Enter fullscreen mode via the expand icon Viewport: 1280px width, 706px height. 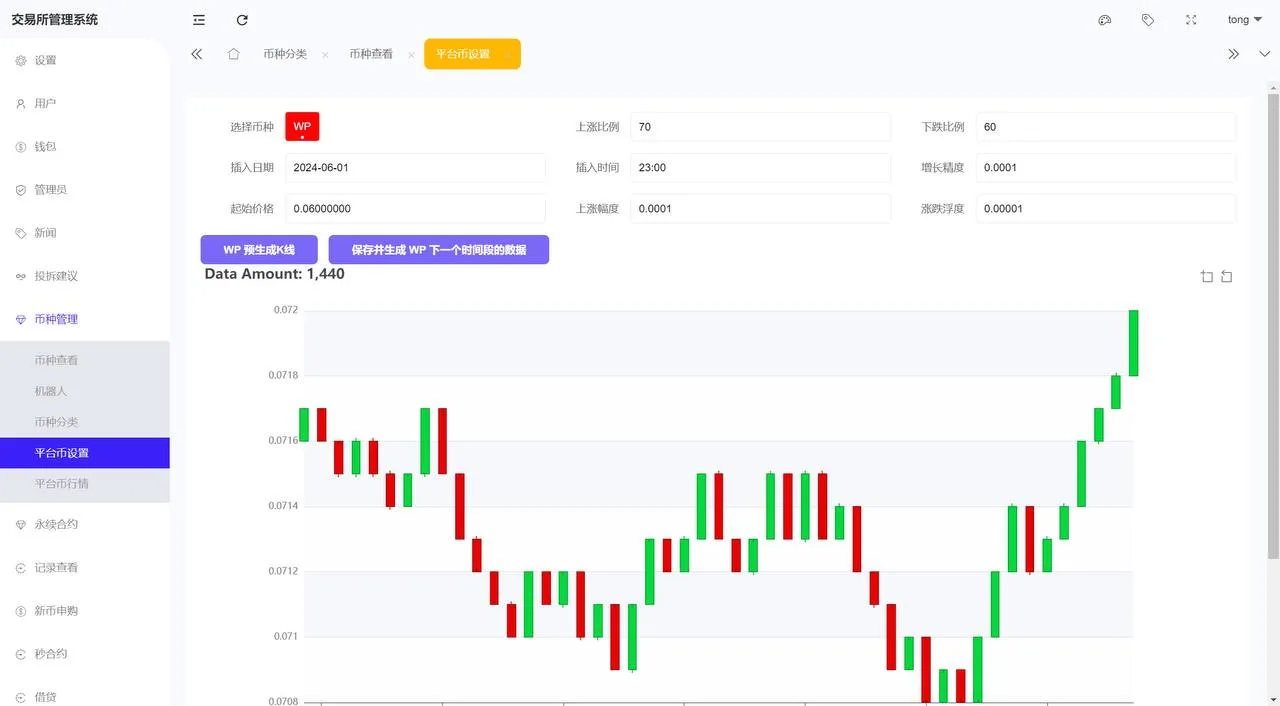(x=1191, y=20)
